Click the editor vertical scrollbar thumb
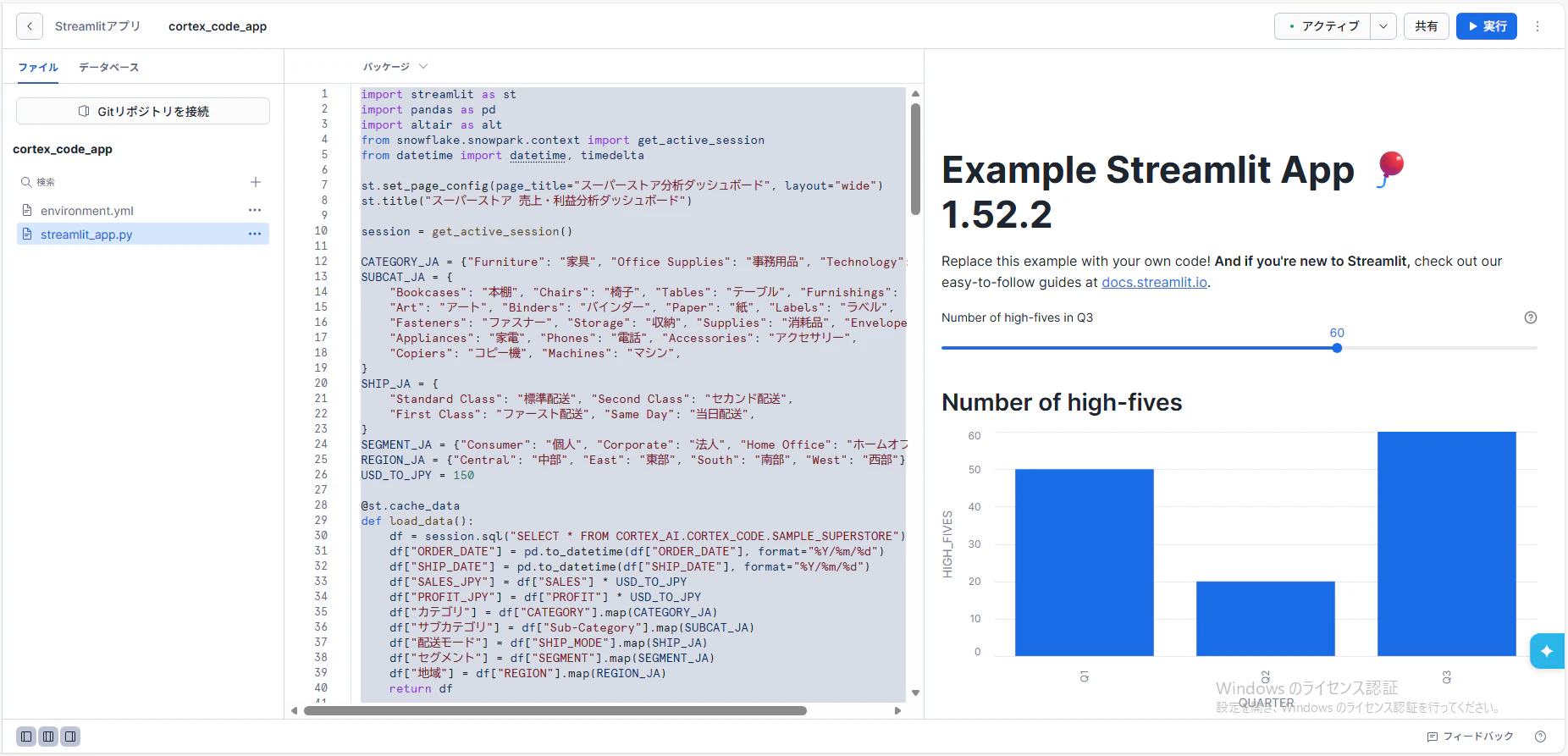 pyautogui.click(x=915, y=159)
